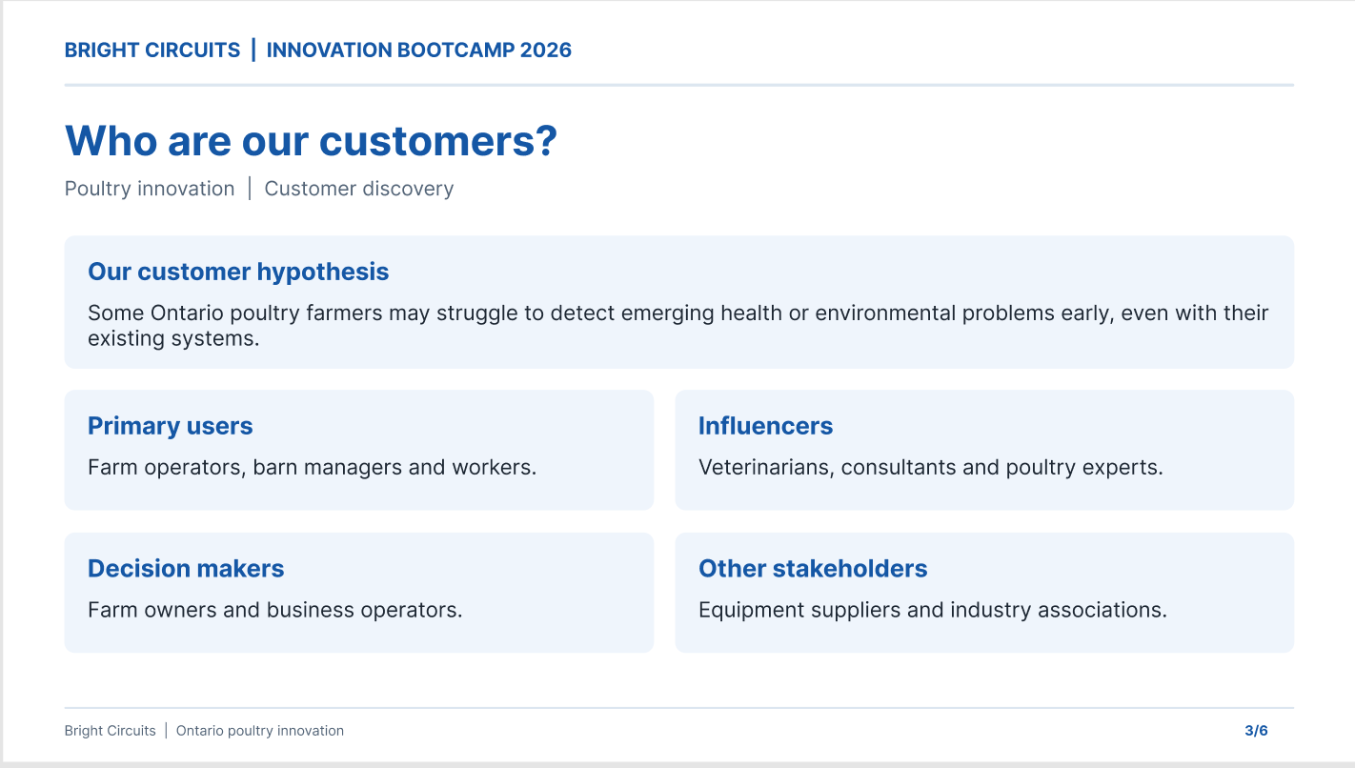Screen dimensions: 1355x768
Task: Select the "Decision makers" card heading
Action: coord(186,568)
